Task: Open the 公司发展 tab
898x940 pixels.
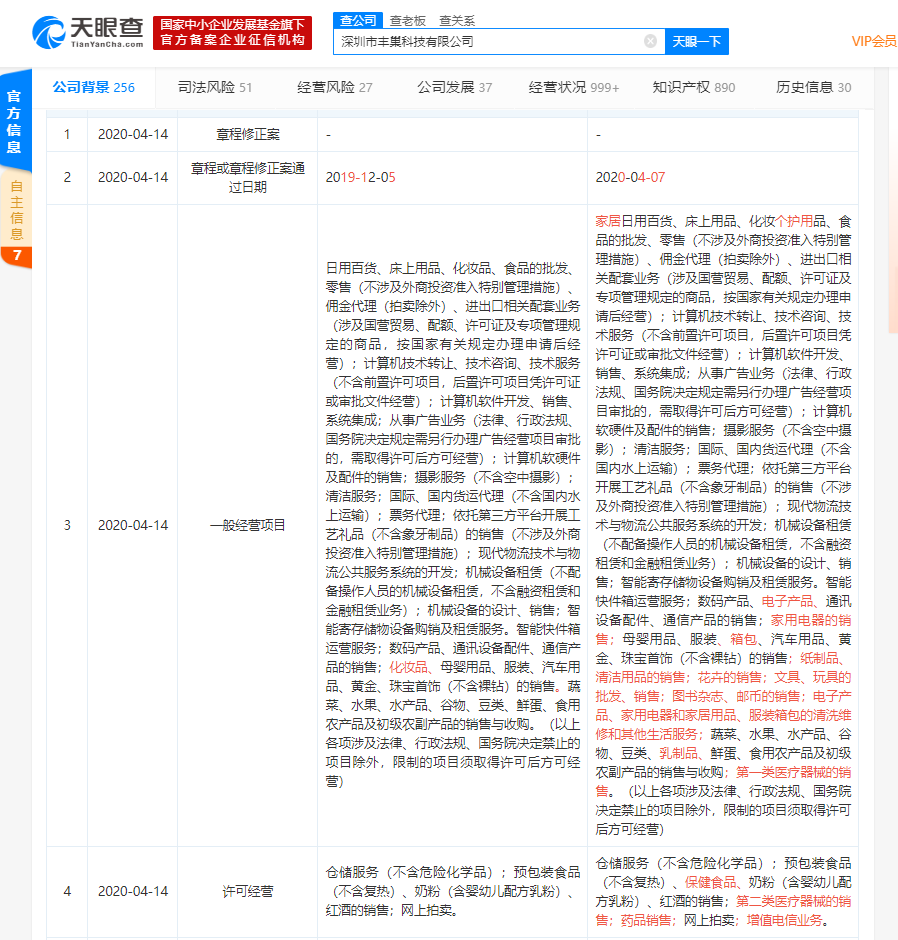Action: [x=454, y=87]
